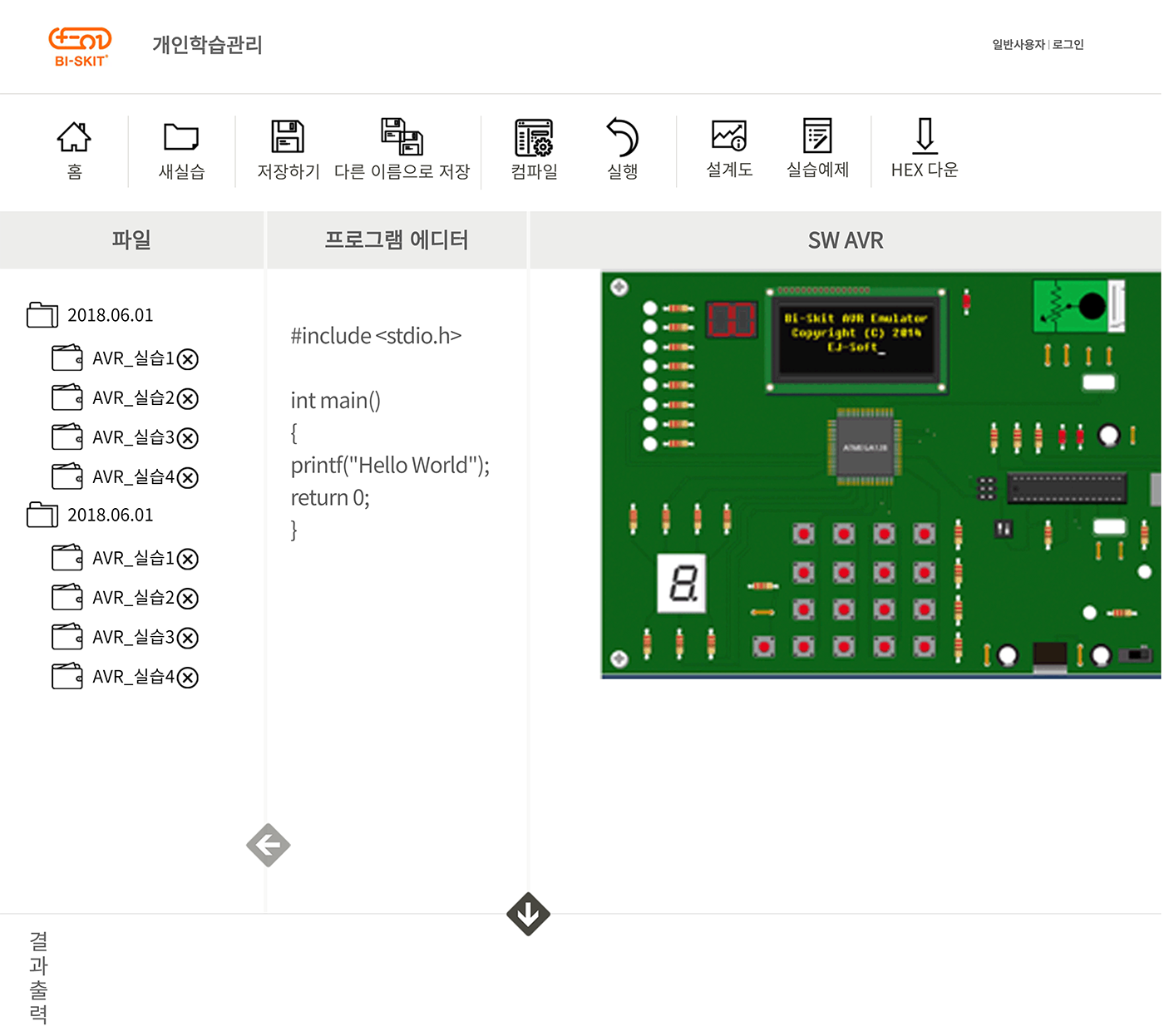Toggle the slide switch on the AVR board
1164x1036 pixels.
pyautogui.click(x=1136, y=655)
